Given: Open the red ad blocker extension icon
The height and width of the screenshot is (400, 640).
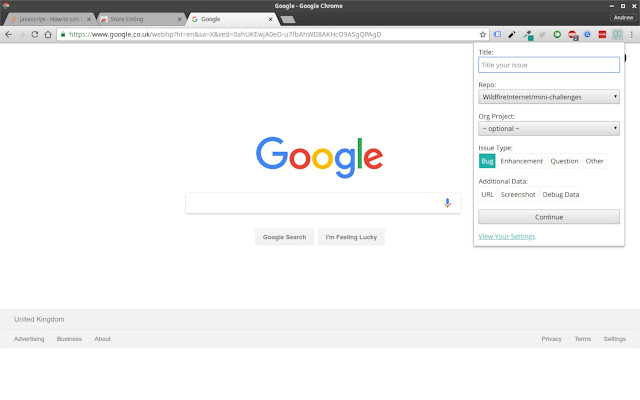Looking at the screenshot, I should click(573, 35).
